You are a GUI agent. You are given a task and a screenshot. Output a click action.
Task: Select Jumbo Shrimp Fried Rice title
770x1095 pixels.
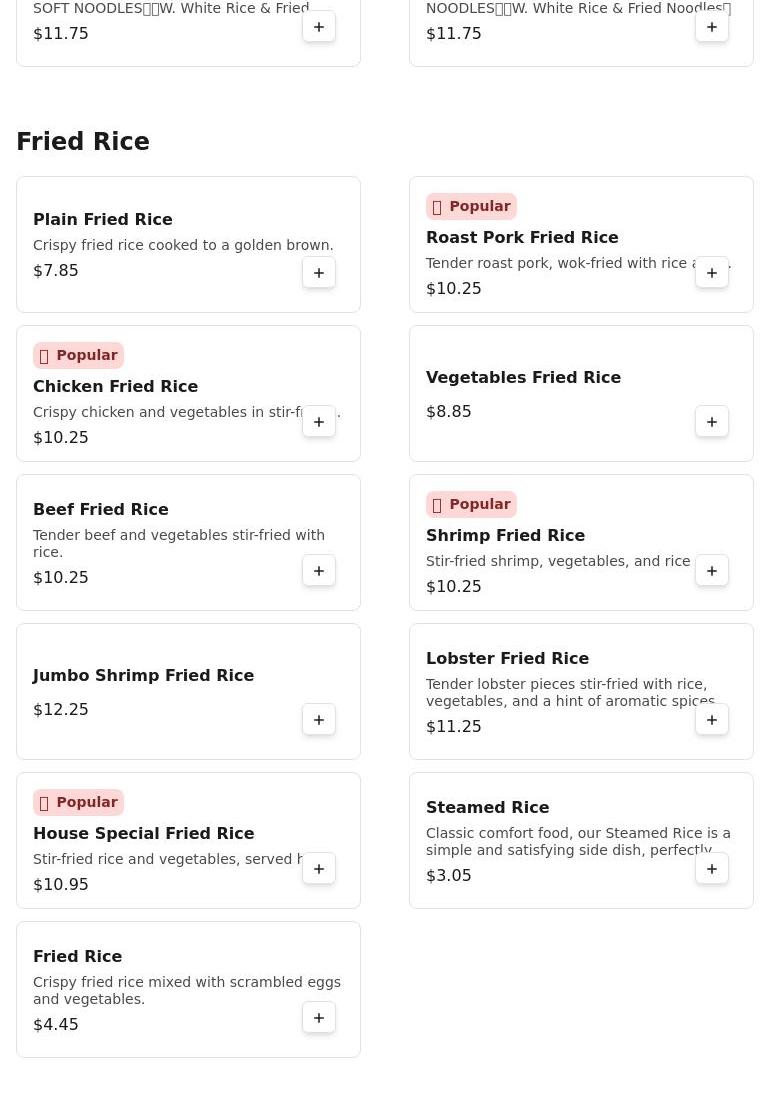point(143,675)
